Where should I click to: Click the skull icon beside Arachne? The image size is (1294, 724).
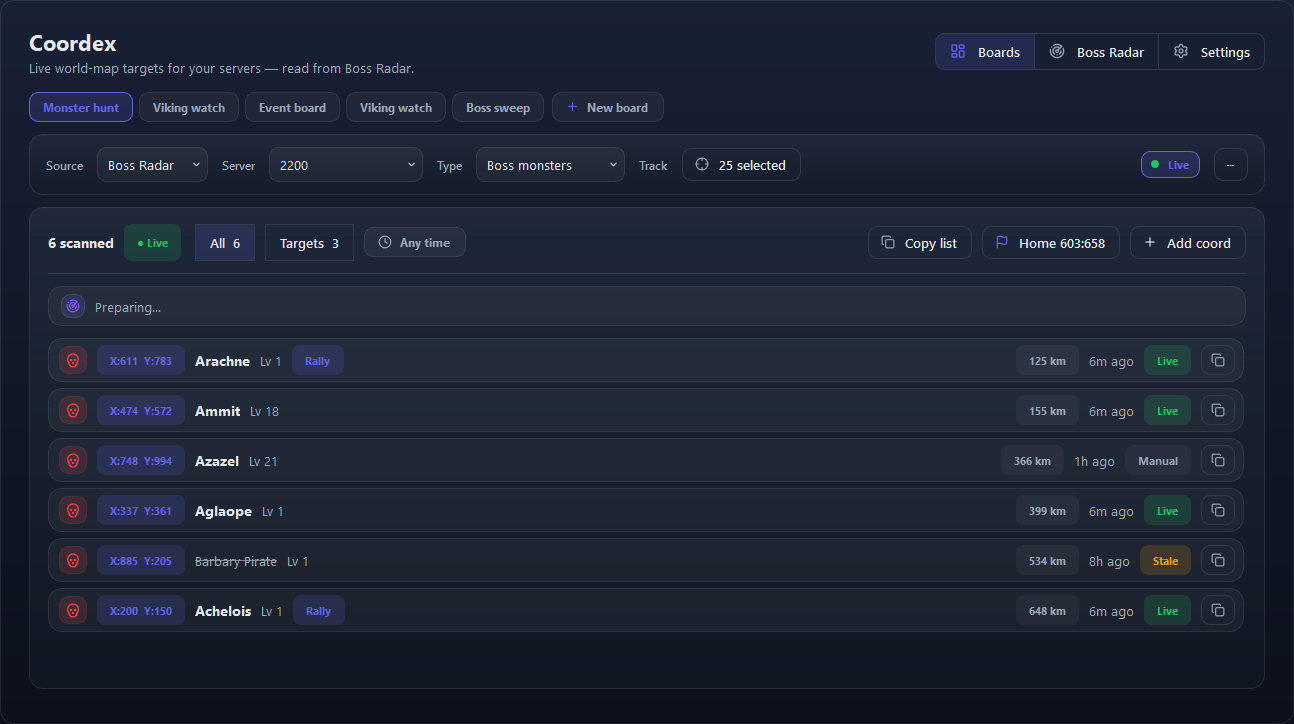(x=72, y=361)
